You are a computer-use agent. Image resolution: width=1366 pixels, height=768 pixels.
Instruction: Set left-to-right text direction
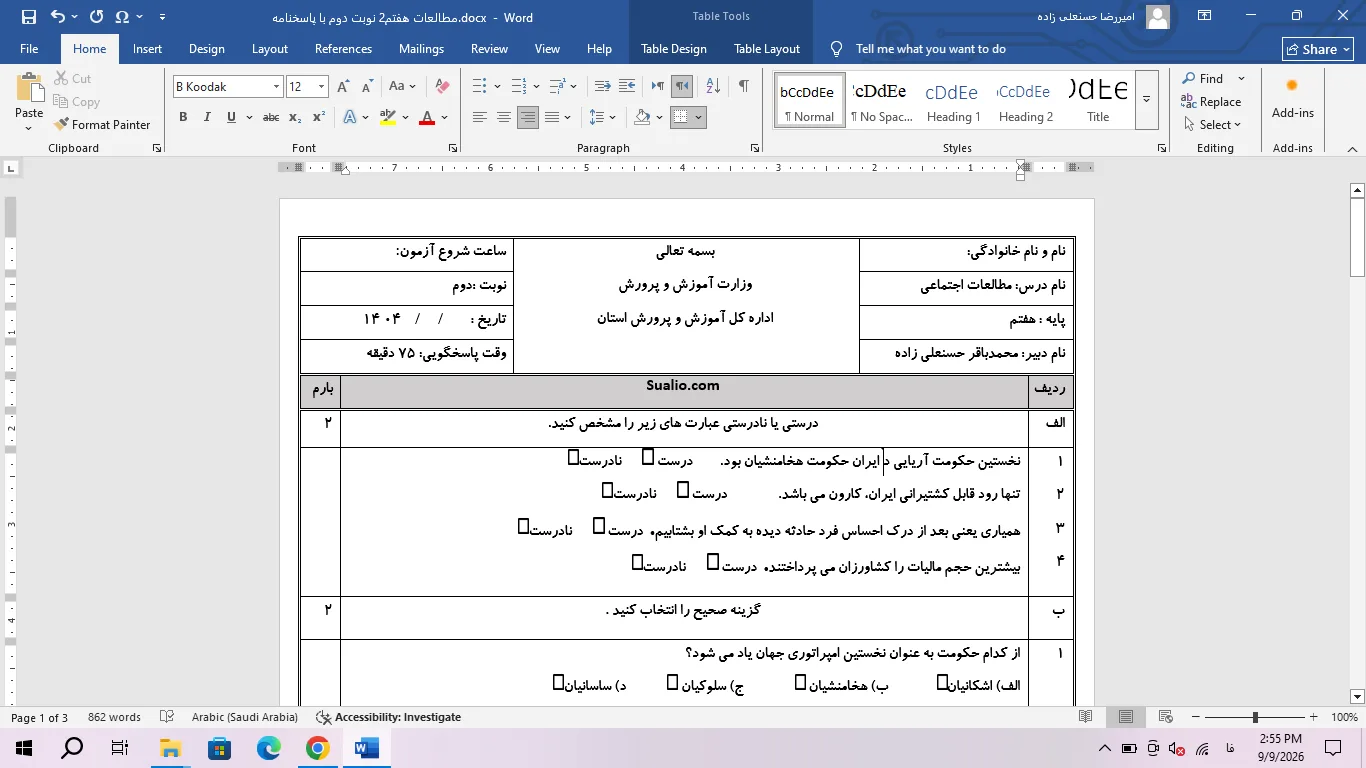tap(657, 87)
